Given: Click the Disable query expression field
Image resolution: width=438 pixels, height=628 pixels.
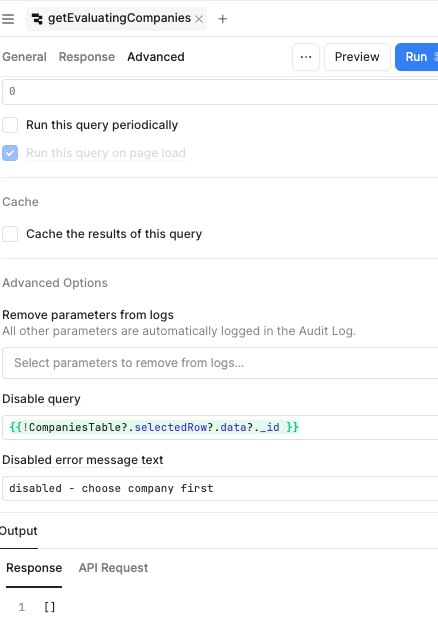Looking at the screenshot, I should tap(220, 427).
